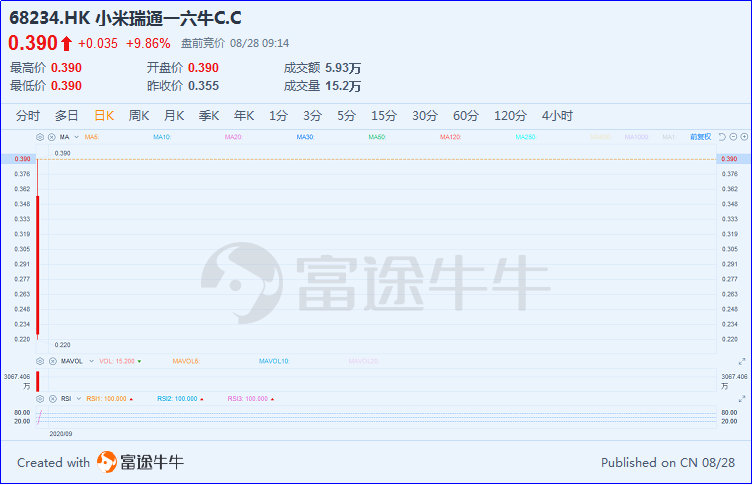
Task: Click the current price 0.390 with up arrow
Action: click(x=40, y=43)
